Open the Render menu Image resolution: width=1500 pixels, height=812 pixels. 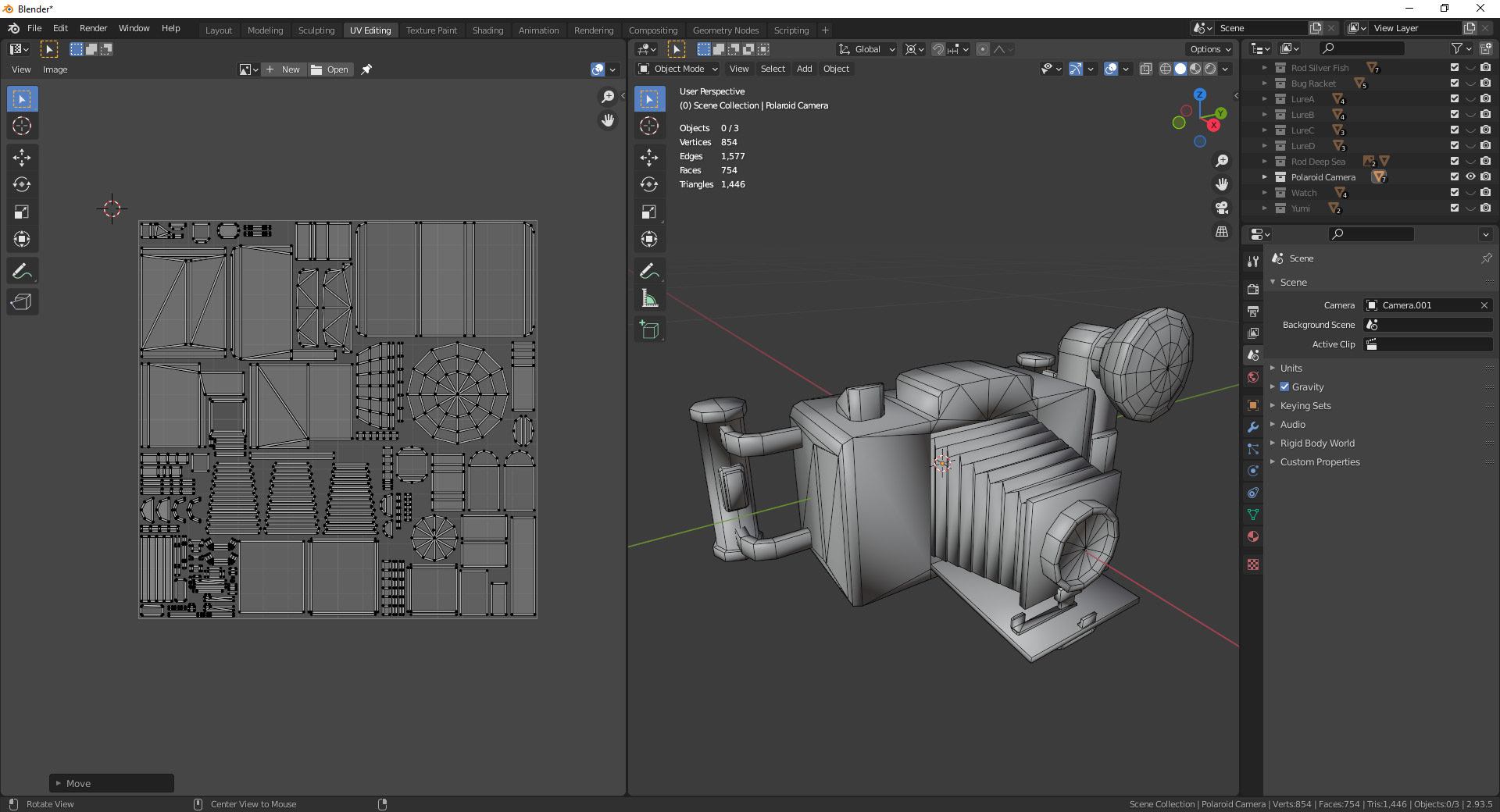[x=93, y=28]
